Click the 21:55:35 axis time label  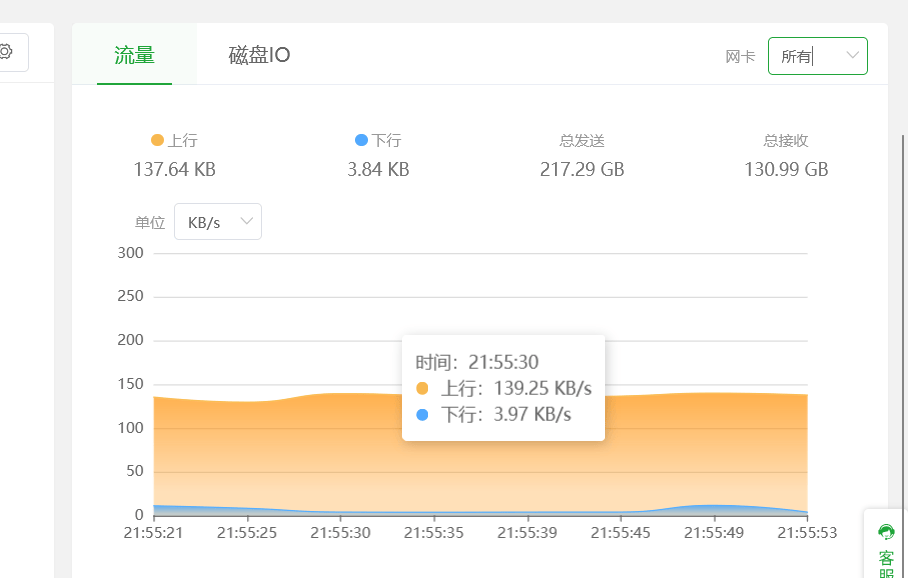pos(434,533)
